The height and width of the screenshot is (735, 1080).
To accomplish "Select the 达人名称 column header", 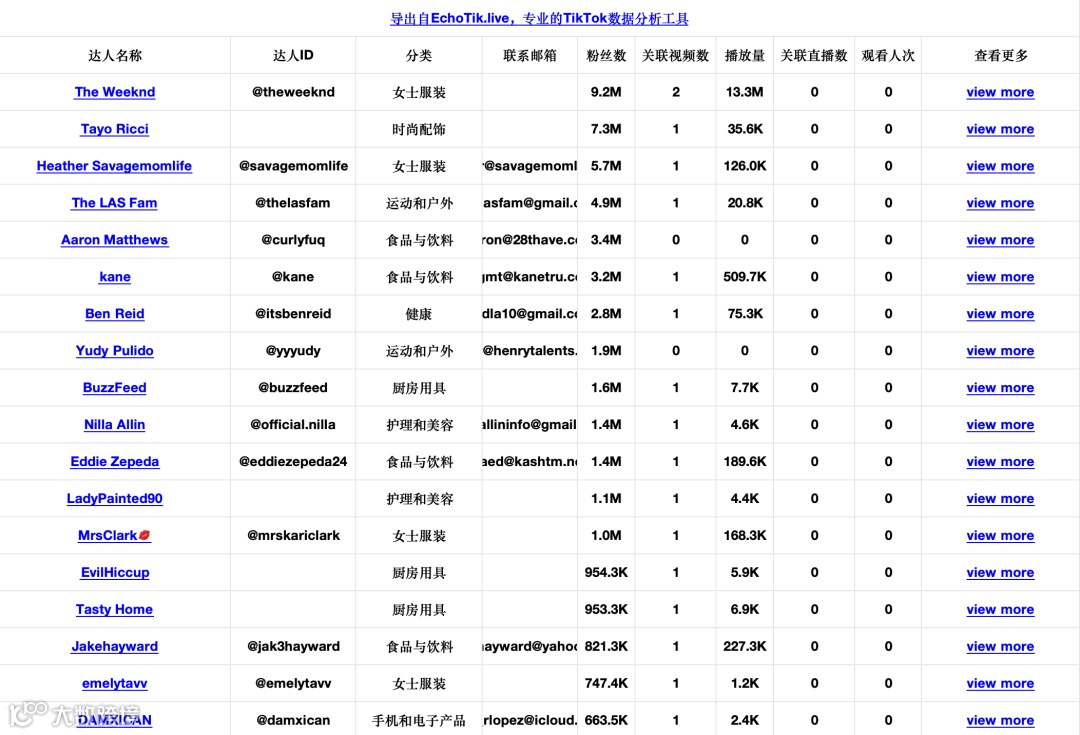I will tap(115, 55).
